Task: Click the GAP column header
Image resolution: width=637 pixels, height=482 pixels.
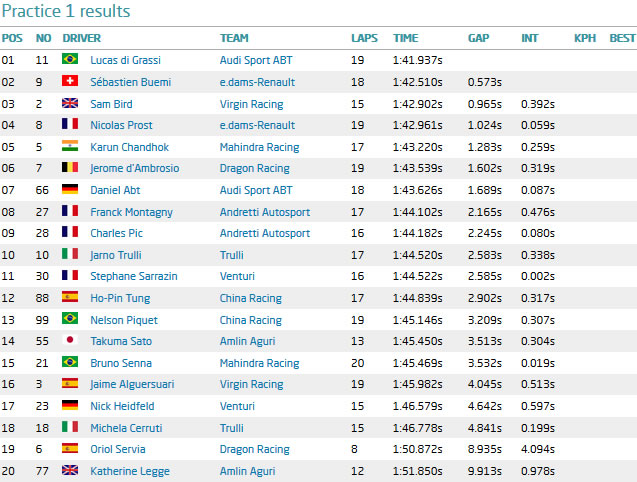Action: [479, 38]
